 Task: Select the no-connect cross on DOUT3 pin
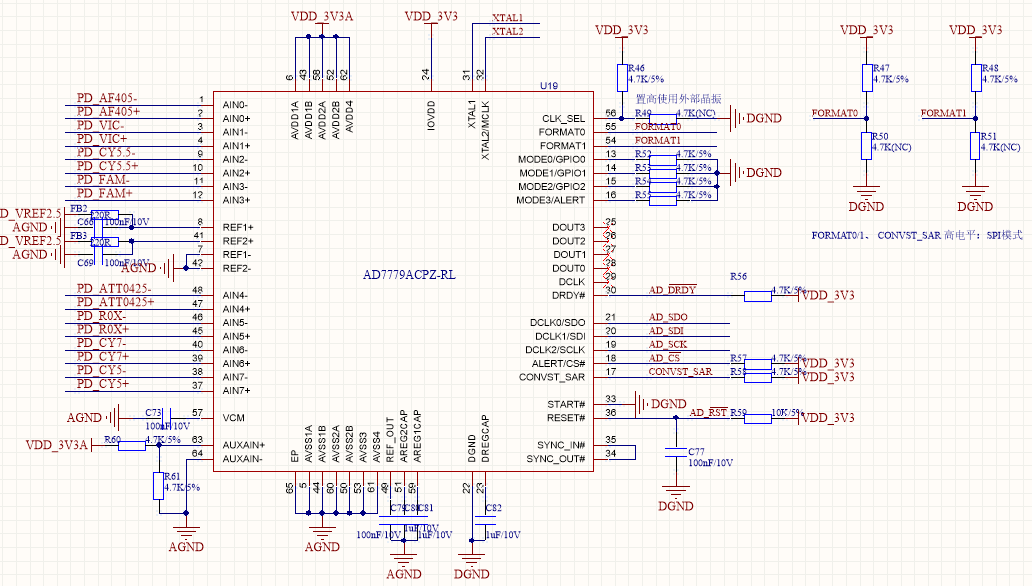[608, 228]
